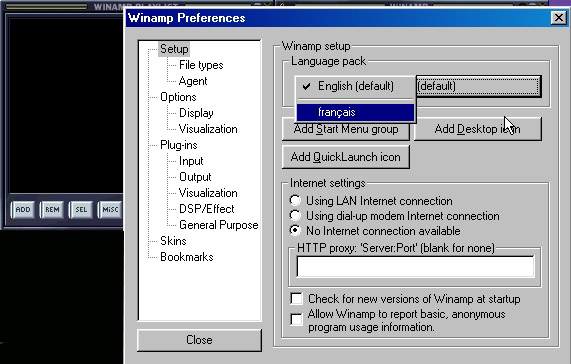Open Visualization under Plug-ins
The height and width of the screenshot is (364, 571).
(208, 193)
